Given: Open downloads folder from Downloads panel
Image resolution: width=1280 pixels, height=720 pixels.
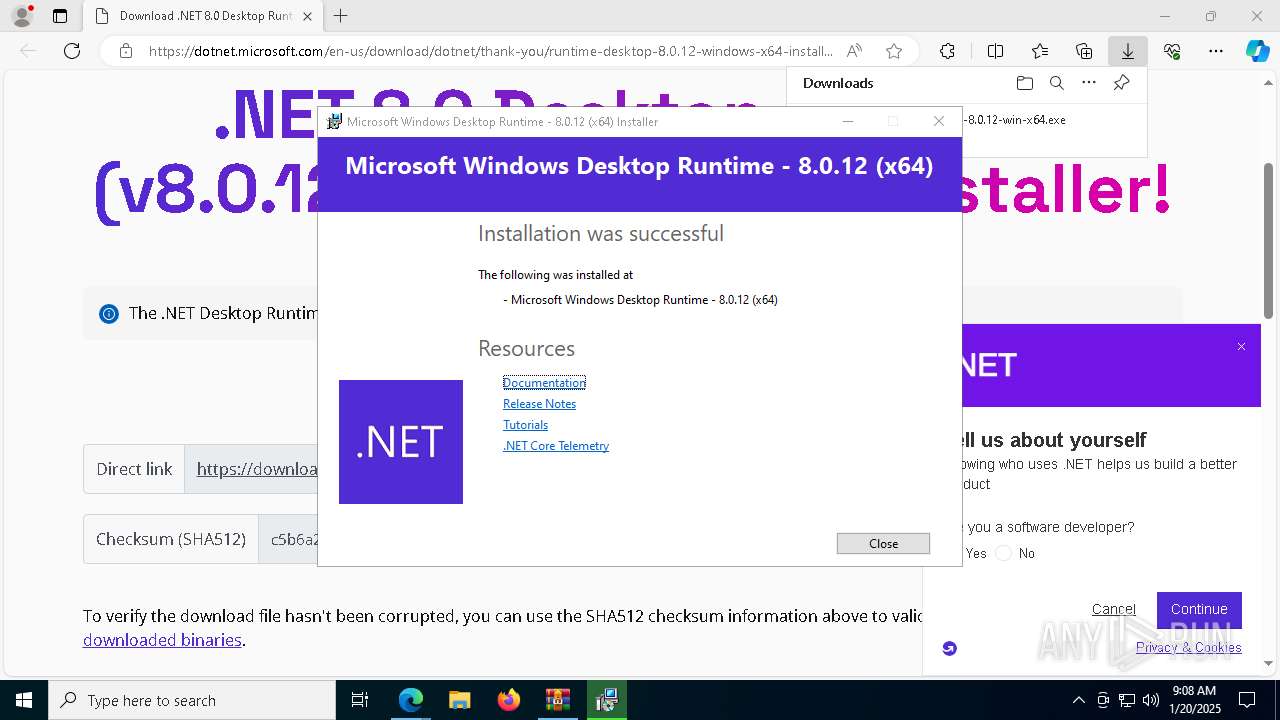Looking at the screenshot, I should (x=1024, y=83).
